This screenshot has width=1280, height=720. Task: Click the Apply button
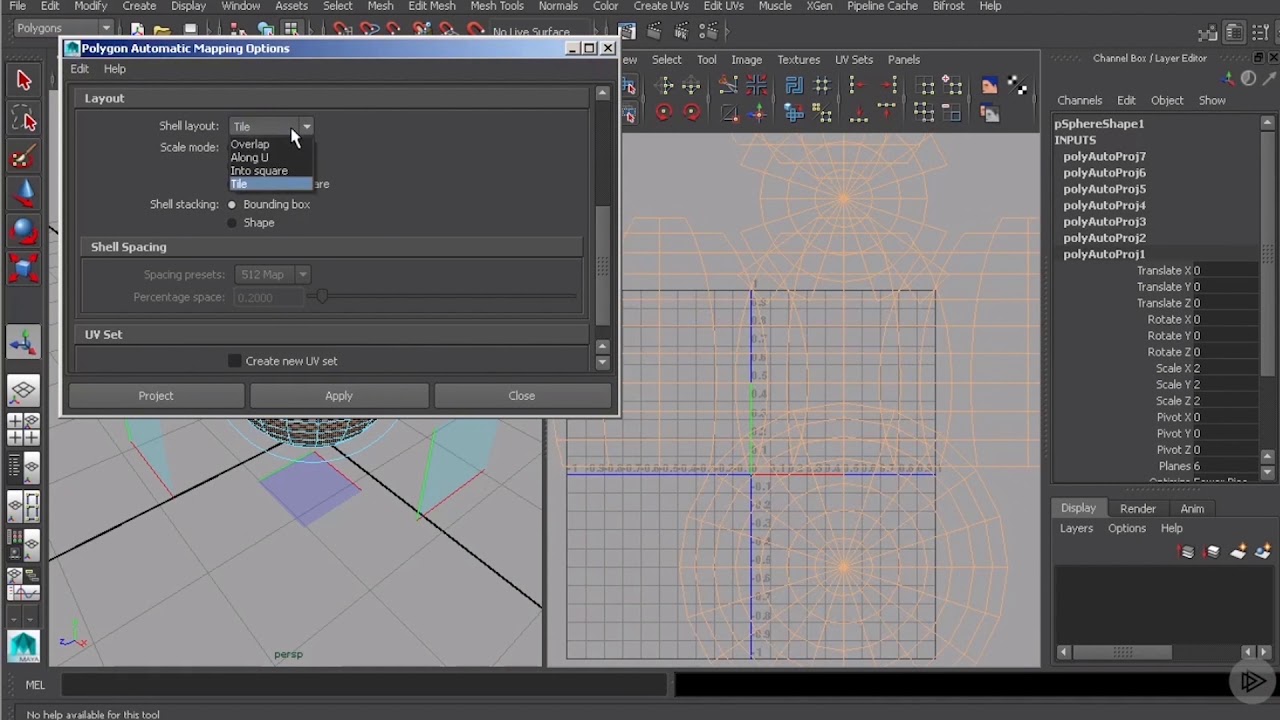[339, 396]
